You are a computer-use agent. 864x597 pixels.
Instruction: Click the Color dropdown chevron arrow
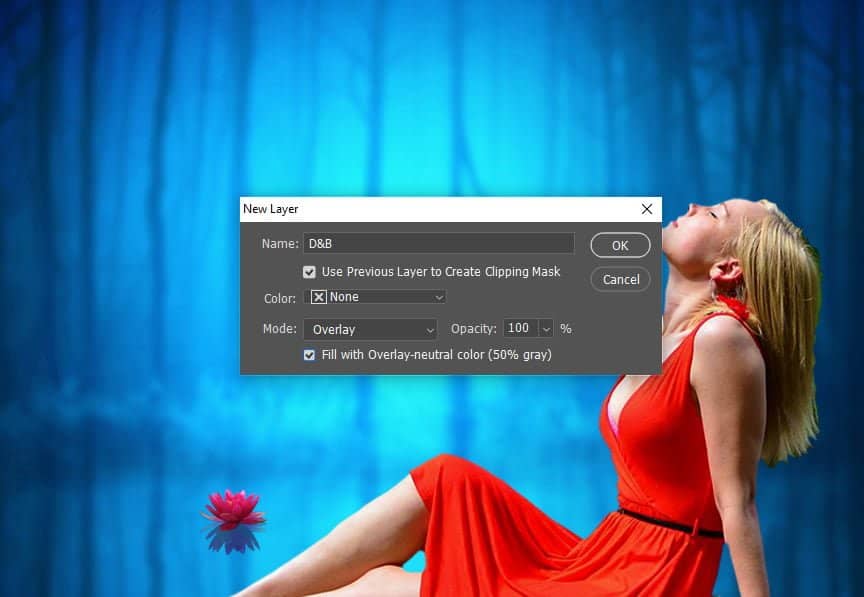pos(439,297)
